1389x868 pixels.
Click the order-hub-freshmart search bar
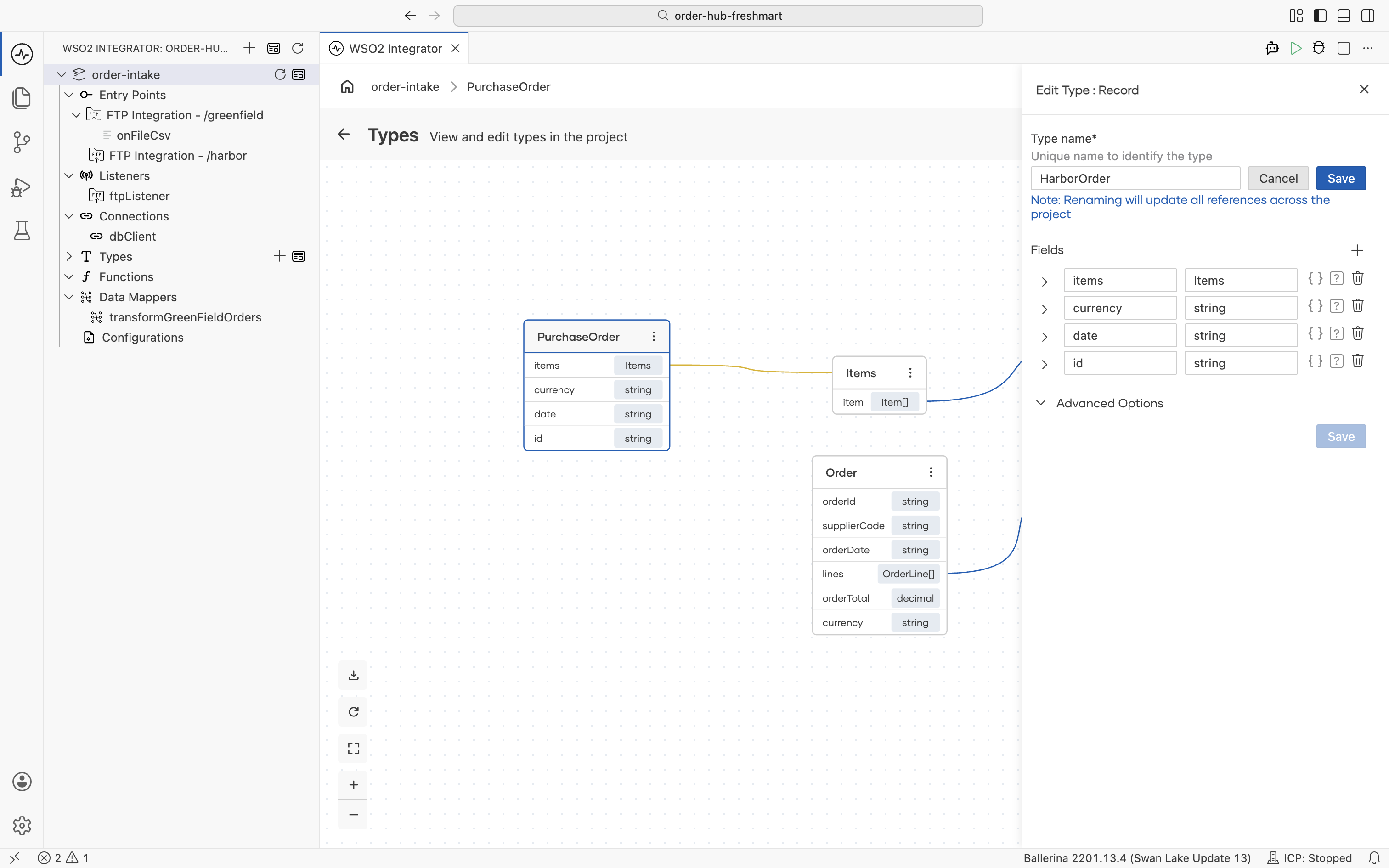(x=718, y=16)
